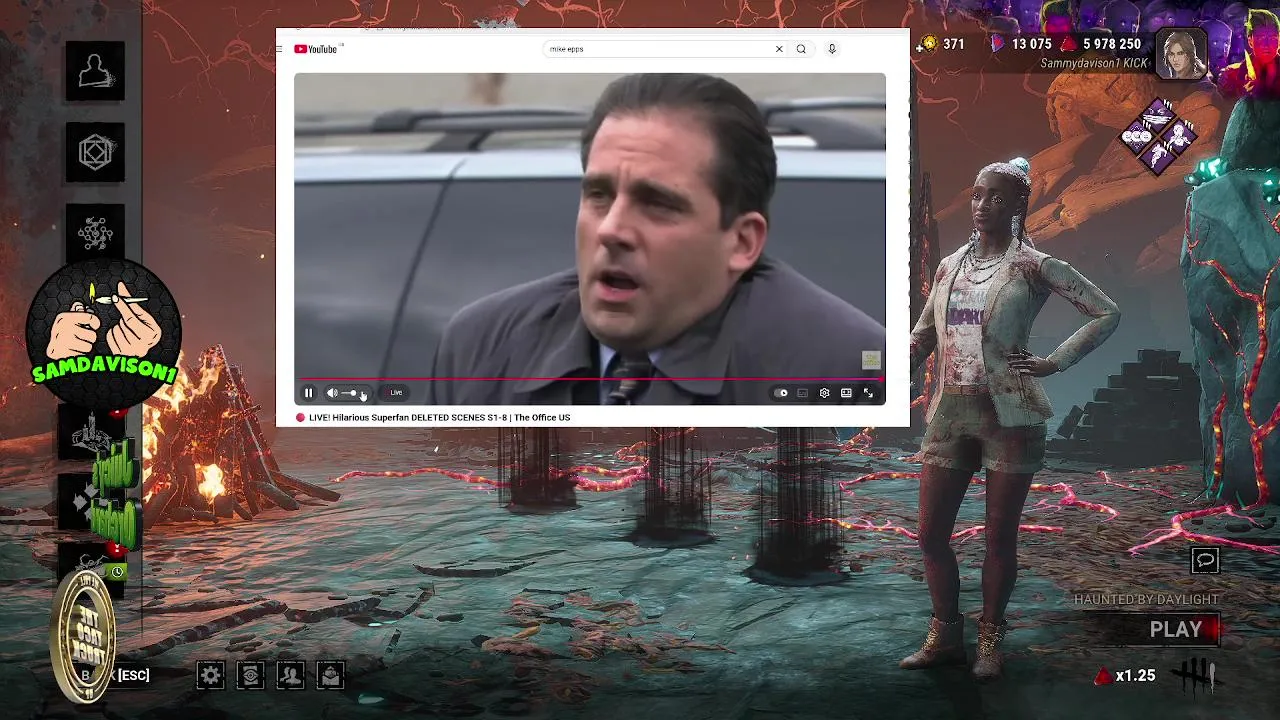
Task: Toggle subtitles on the video player
Action: point(803,393)
